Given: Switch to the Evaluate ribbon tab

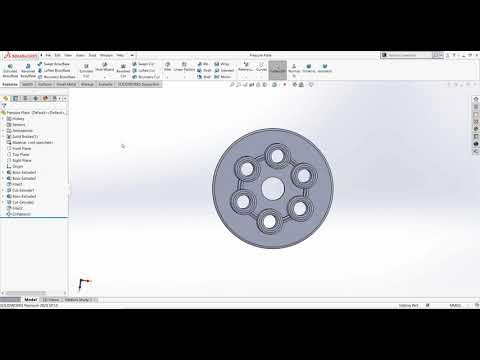Looking at the screenshot, I should (x=105, y=84).
